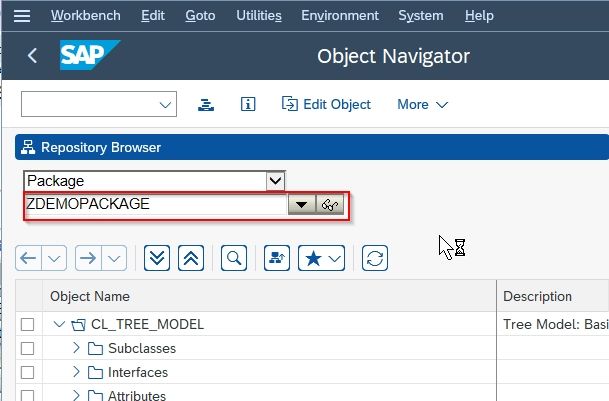Select the Subclasses folder entry
Screen dimensions: 609x401
click(142, 349)
